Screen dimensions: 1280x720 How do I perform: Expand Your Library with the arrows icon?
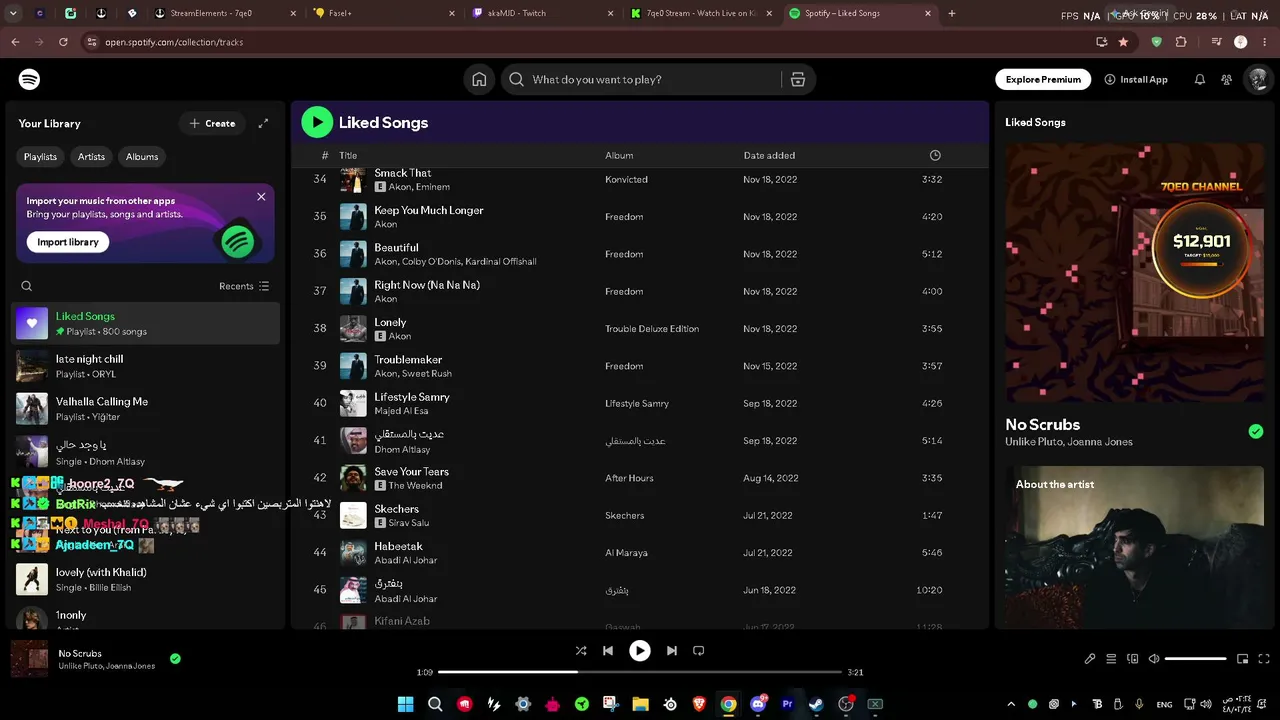click(x=263, y=123)
